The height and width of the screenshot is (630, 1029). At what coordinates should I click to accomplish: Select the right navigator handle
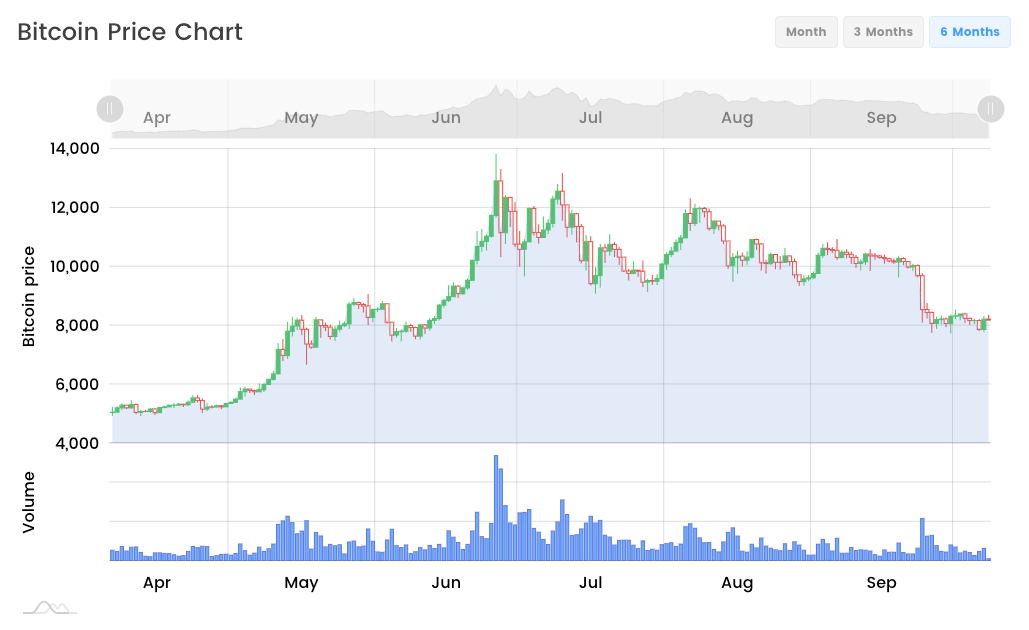[990, 108]
